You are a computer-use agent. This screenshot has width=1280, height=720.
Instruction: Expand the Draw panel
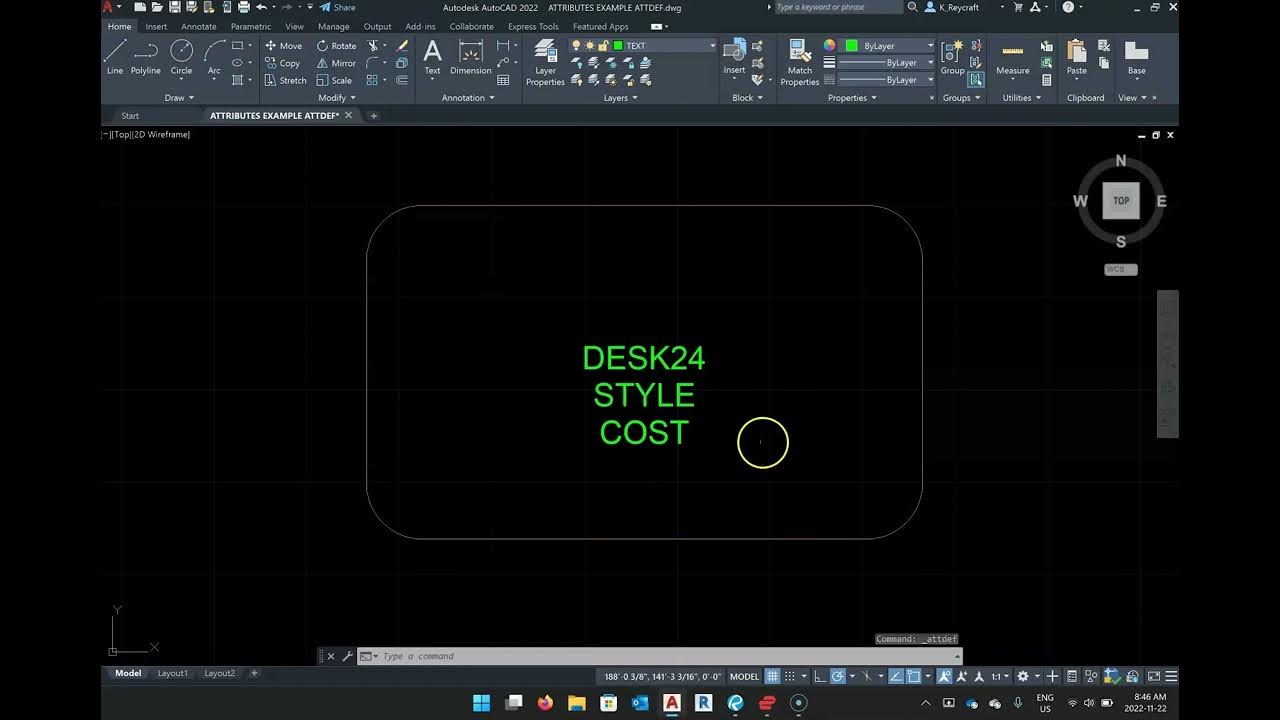tap(179, 98)
